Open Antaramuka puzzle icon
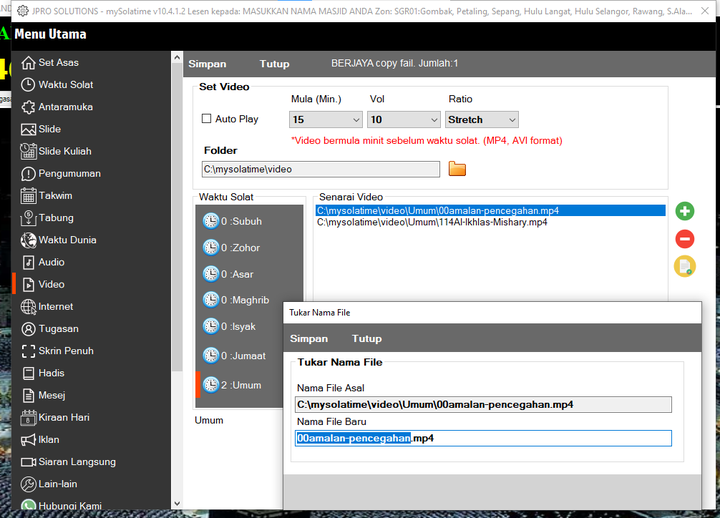 (x=28, y=107)
